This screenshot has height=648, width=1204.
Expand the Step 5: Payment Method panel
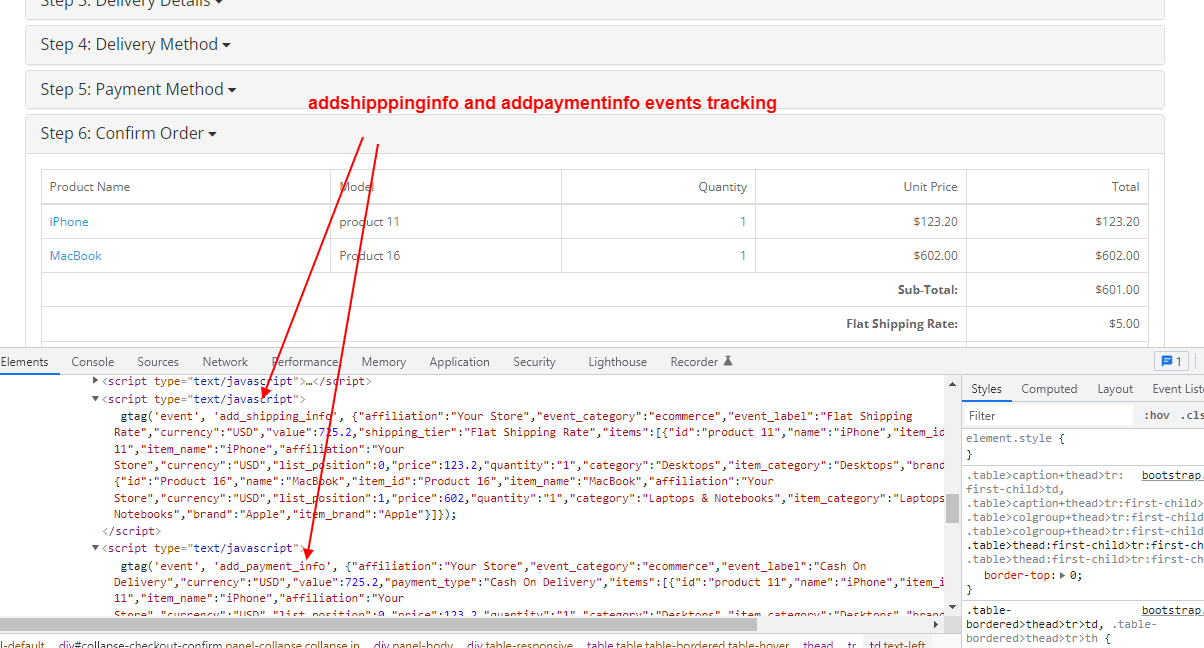point(138,89)
